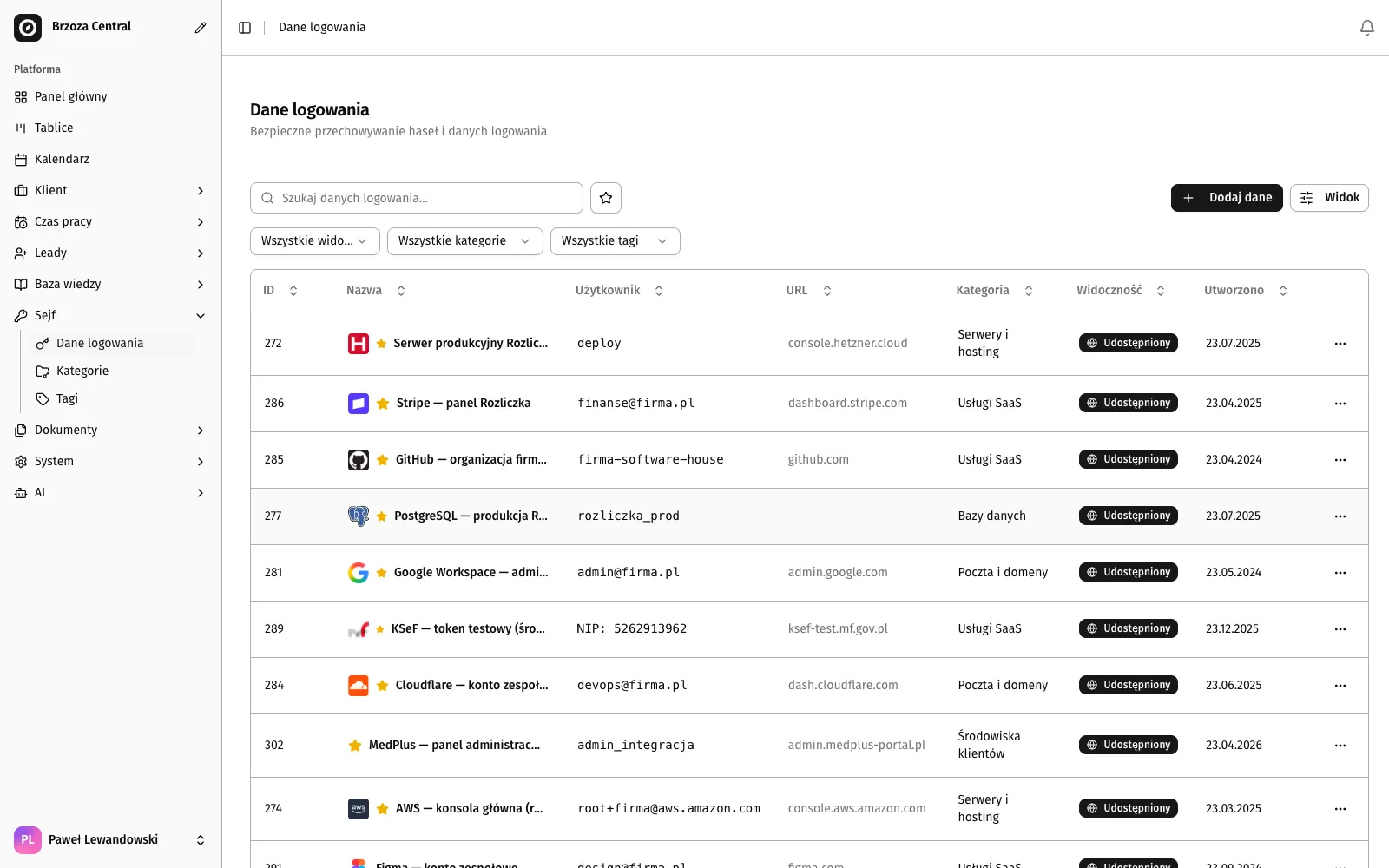The image size is (1389, 868).
Task: Sort table by Utworzono column
Action: pos(1246,291)
